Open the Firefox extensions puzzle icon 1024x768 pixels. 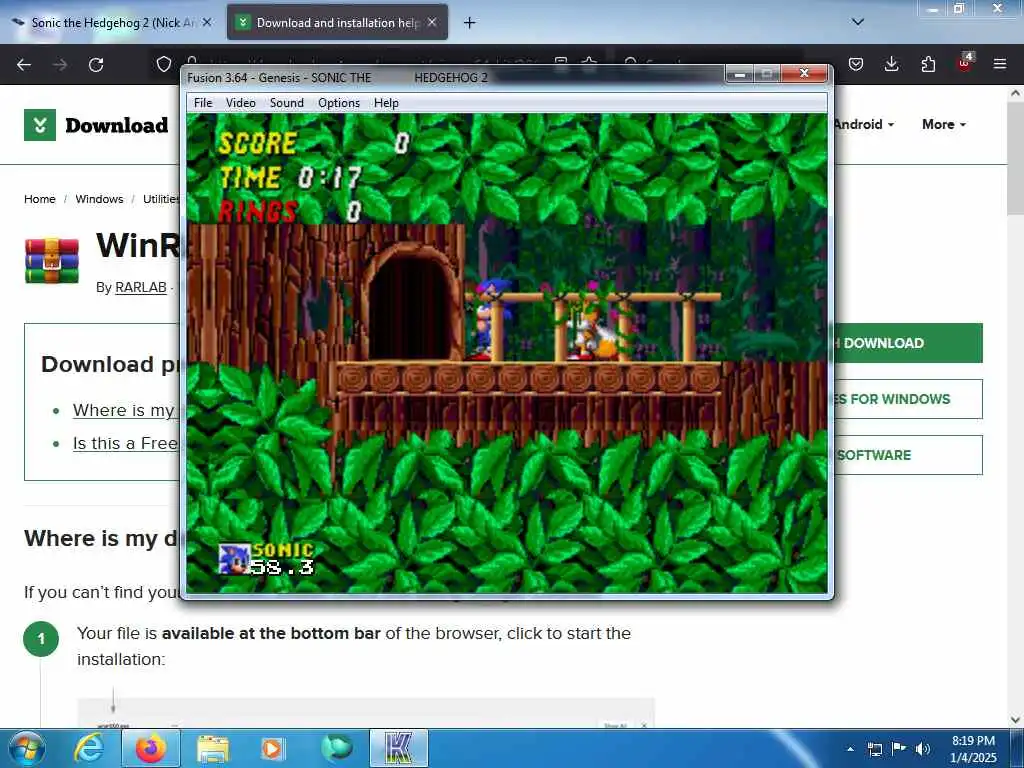pyautogui.click(x=928, y=64)
